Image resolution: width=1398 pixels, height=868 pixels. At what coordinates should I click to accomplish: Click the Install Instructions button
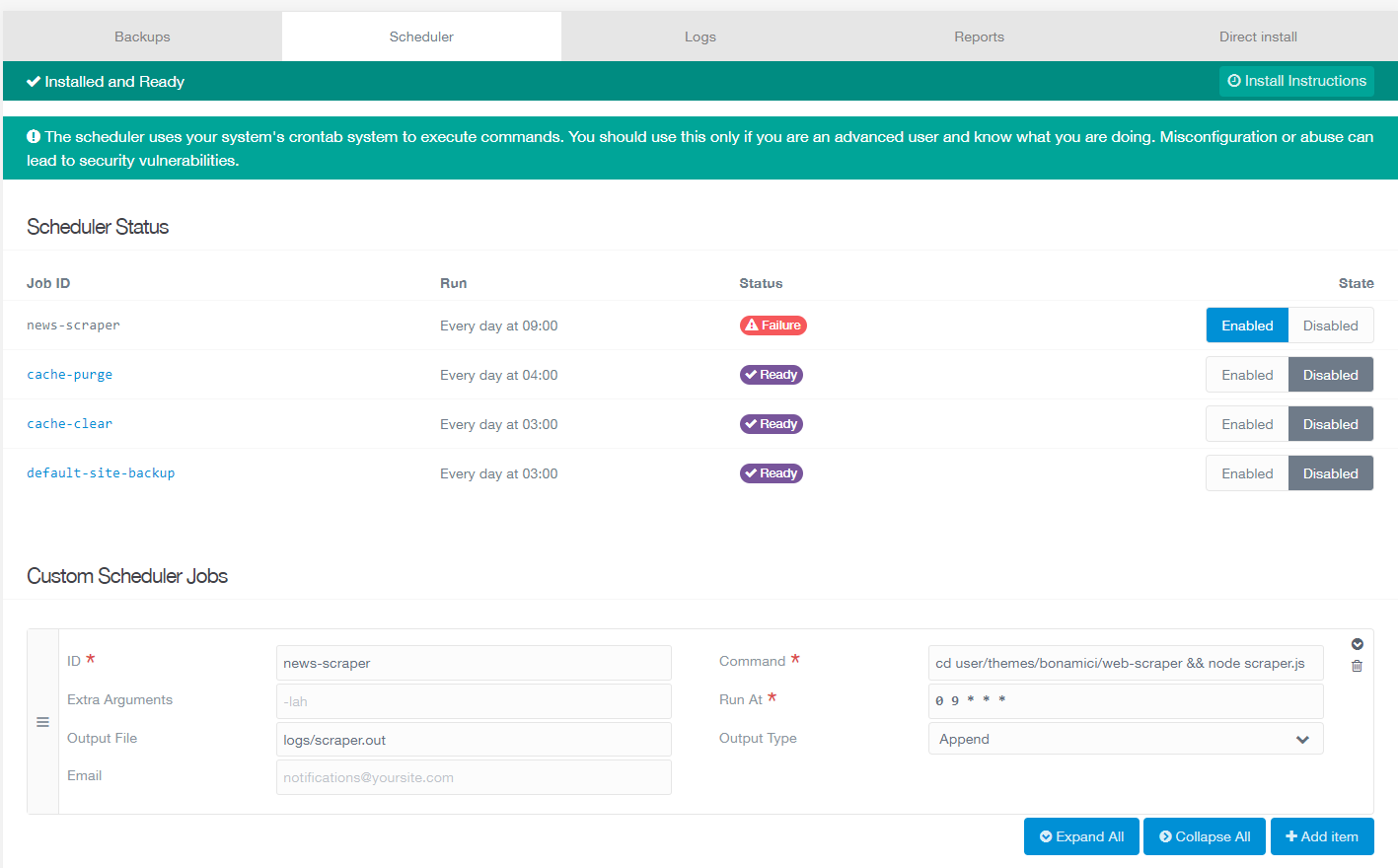tap(1297, 81)
